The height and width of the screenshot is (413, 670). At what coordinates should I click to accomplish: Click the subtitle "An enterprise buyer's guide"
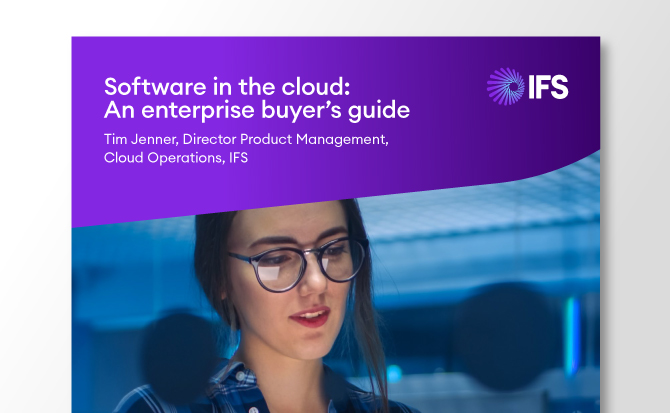(257, 110)
